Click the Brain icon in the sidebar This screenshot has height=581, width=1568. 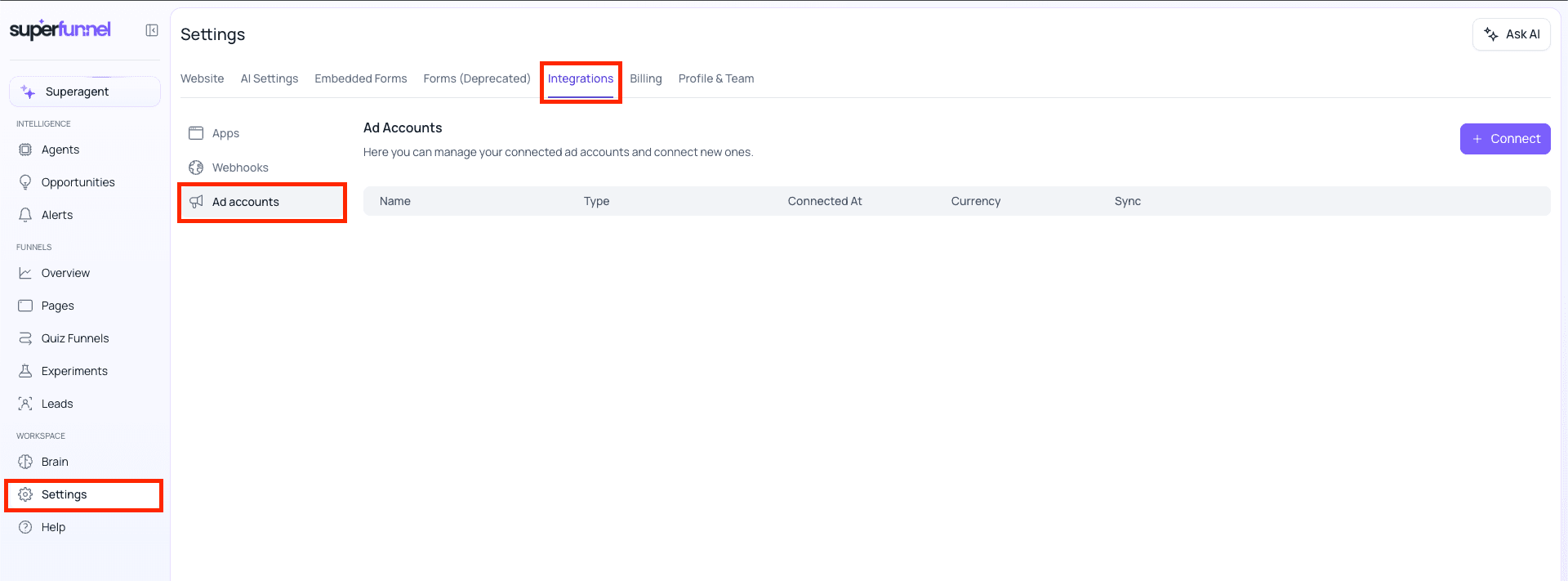pyautogui.click(x=25, y=462)
